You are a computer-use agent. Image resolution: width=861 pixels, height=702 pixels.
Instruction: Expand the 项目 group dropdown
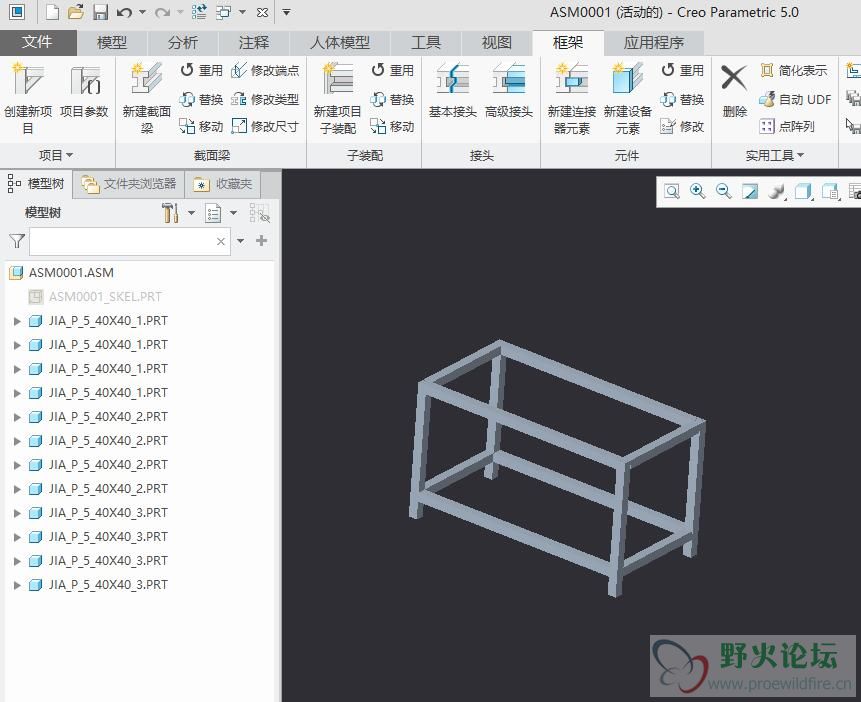point(55,155)
